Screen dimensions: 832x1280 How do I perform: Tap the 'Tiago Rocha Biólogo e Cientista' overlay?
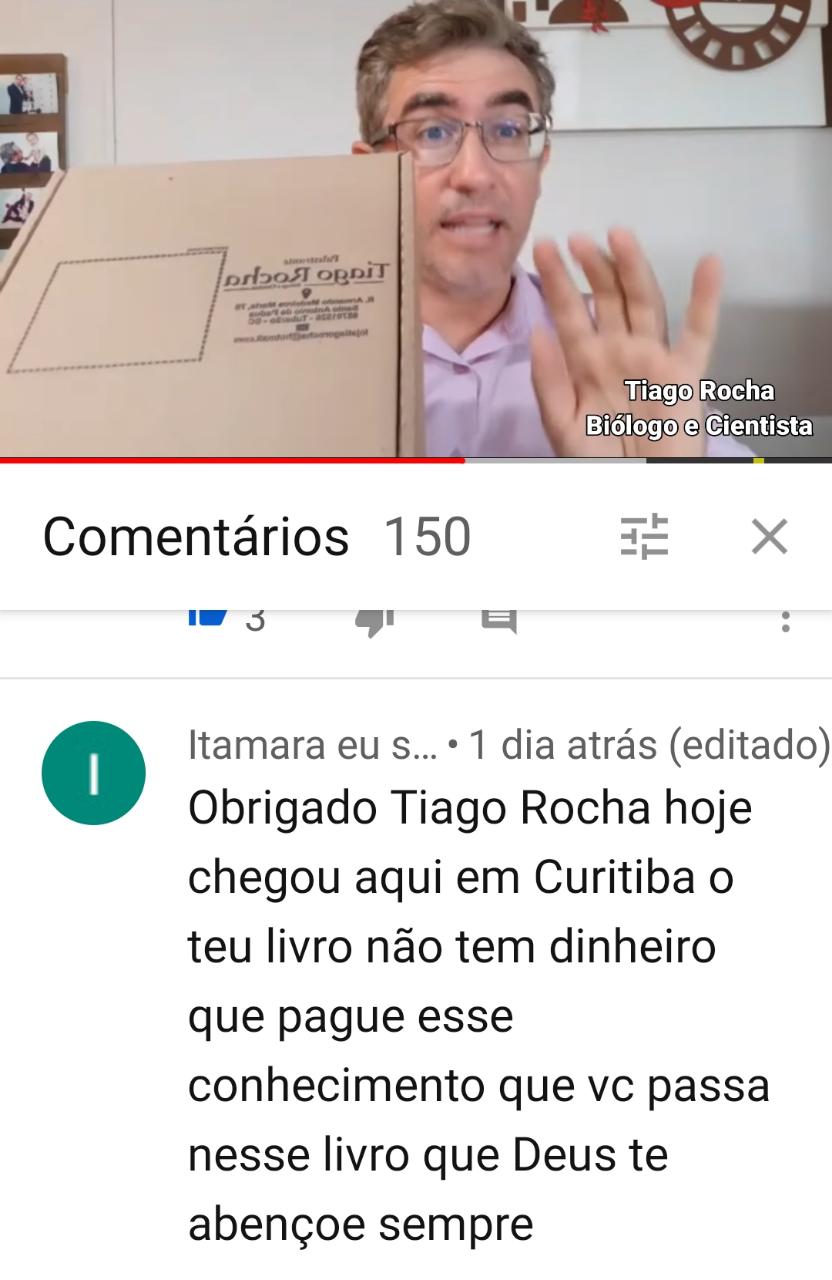[x=699, y=408]
